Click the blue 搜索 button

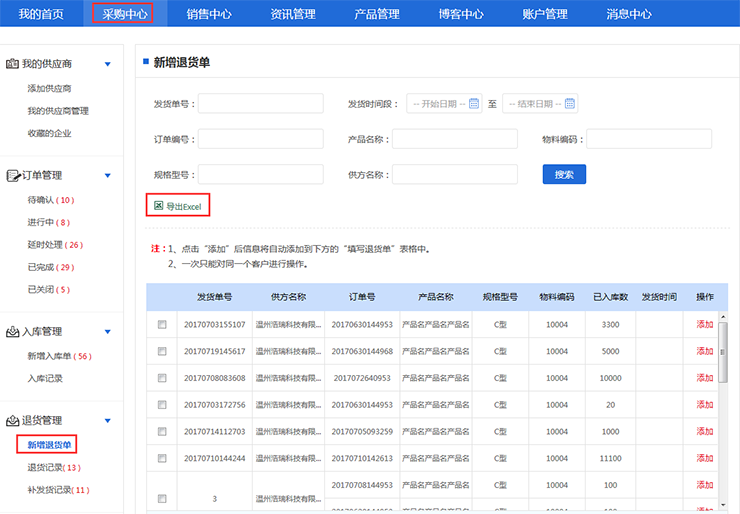(x=564, y=174)
